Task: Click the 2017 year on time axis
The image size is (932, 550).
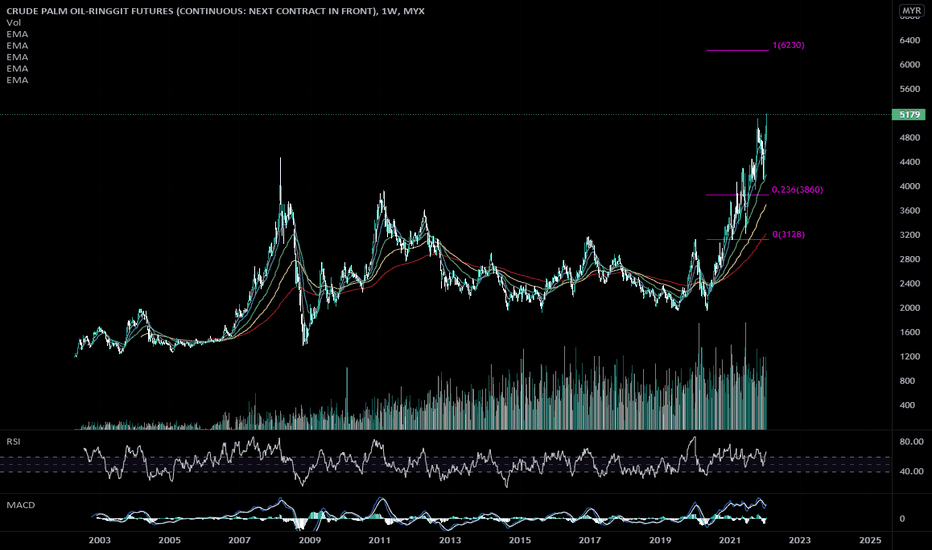Action: pyautogui.click(x=590, y=540)
